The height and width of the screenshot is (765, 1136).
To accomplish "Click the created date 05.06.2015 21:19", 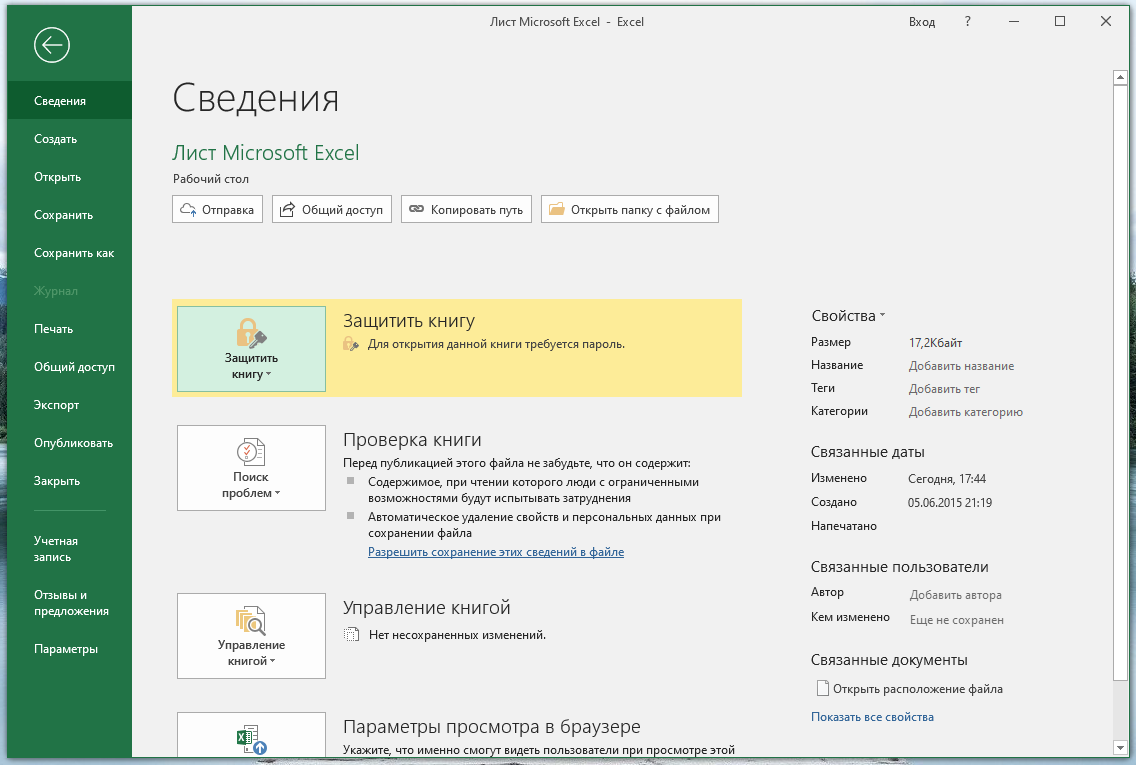I will (x=950, y=503).
